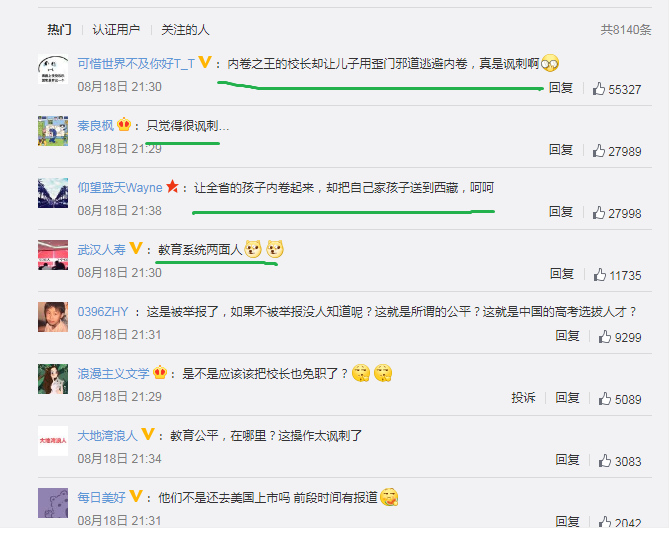Open username link 每日美好
Viewport: 669px width, 534px height.
click(x=102, y=497)
